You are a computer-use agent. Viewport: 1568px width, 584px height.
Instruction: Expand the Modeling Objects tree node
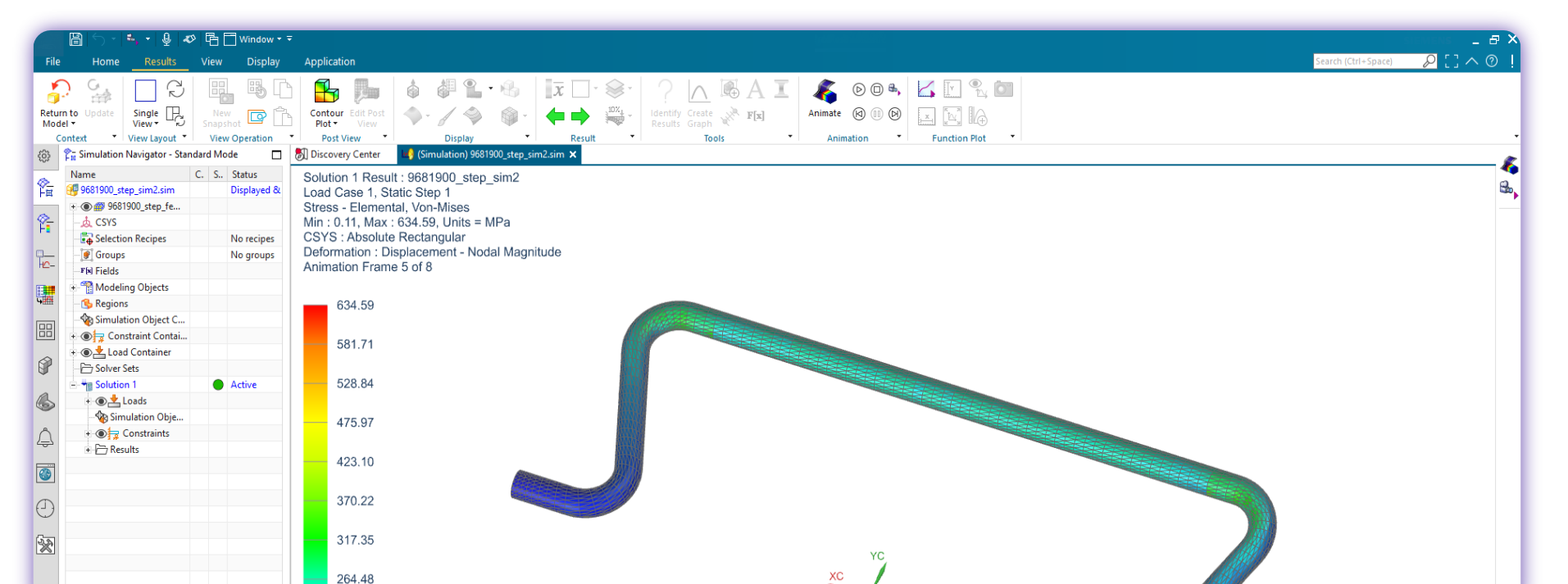tap(73, 287)
